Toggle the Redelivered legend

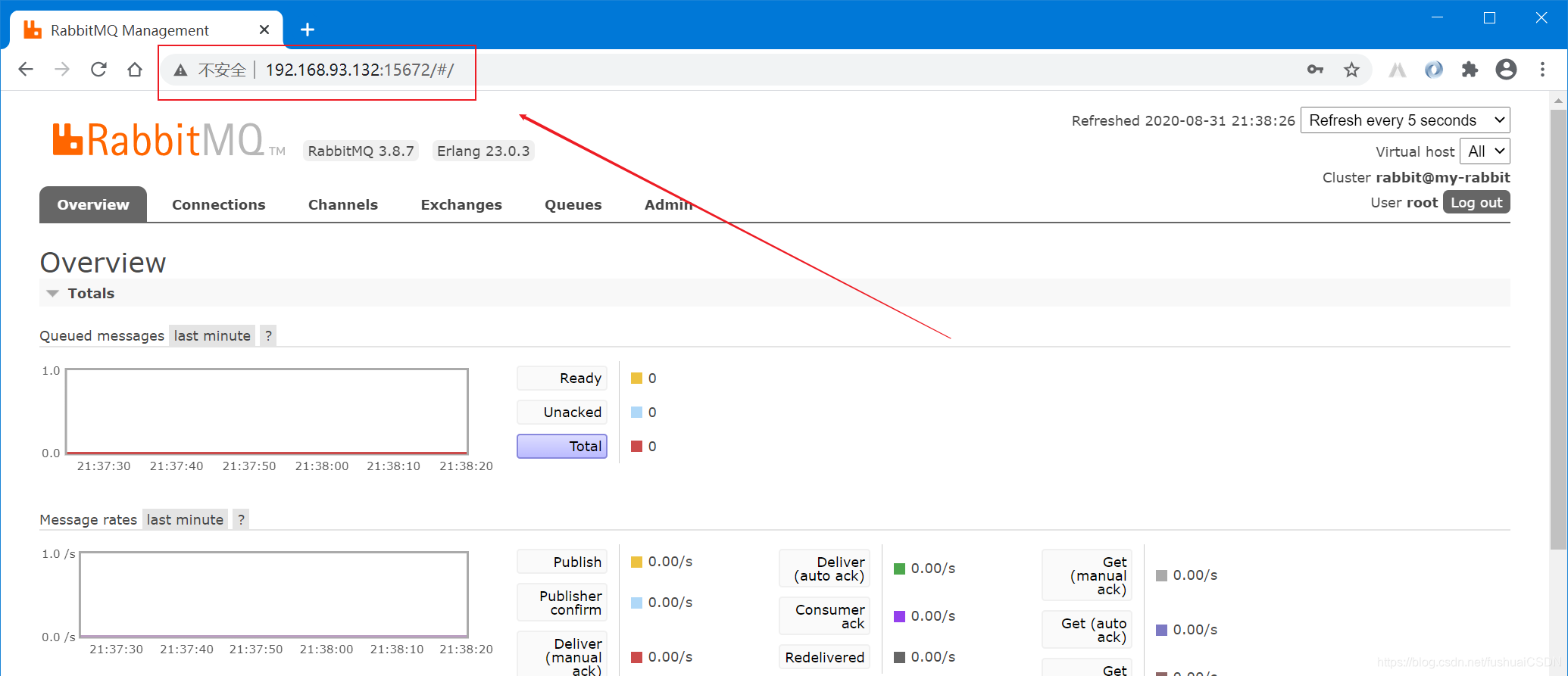coord(825,657)
